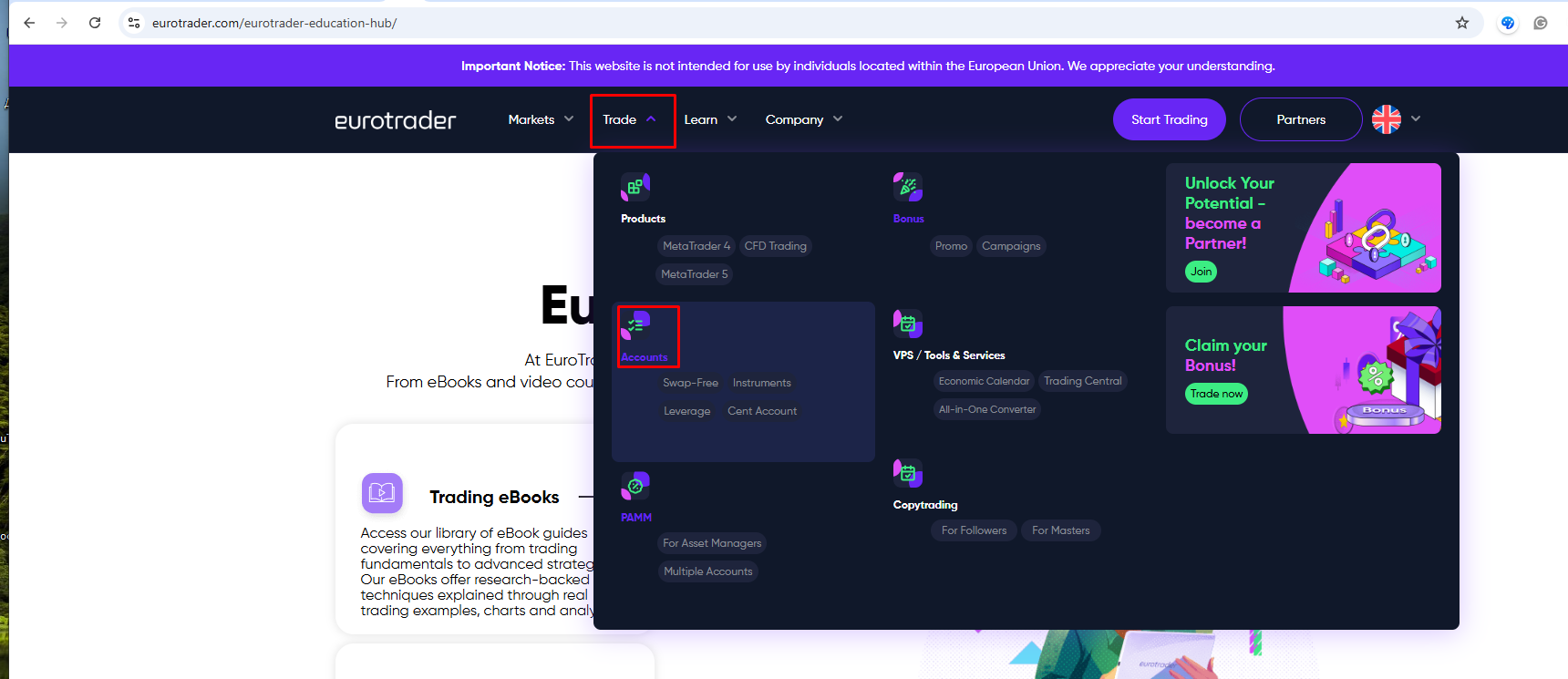The image size is (1568, 679).
Task: Go back to the previous page
Action: (29, 23)
